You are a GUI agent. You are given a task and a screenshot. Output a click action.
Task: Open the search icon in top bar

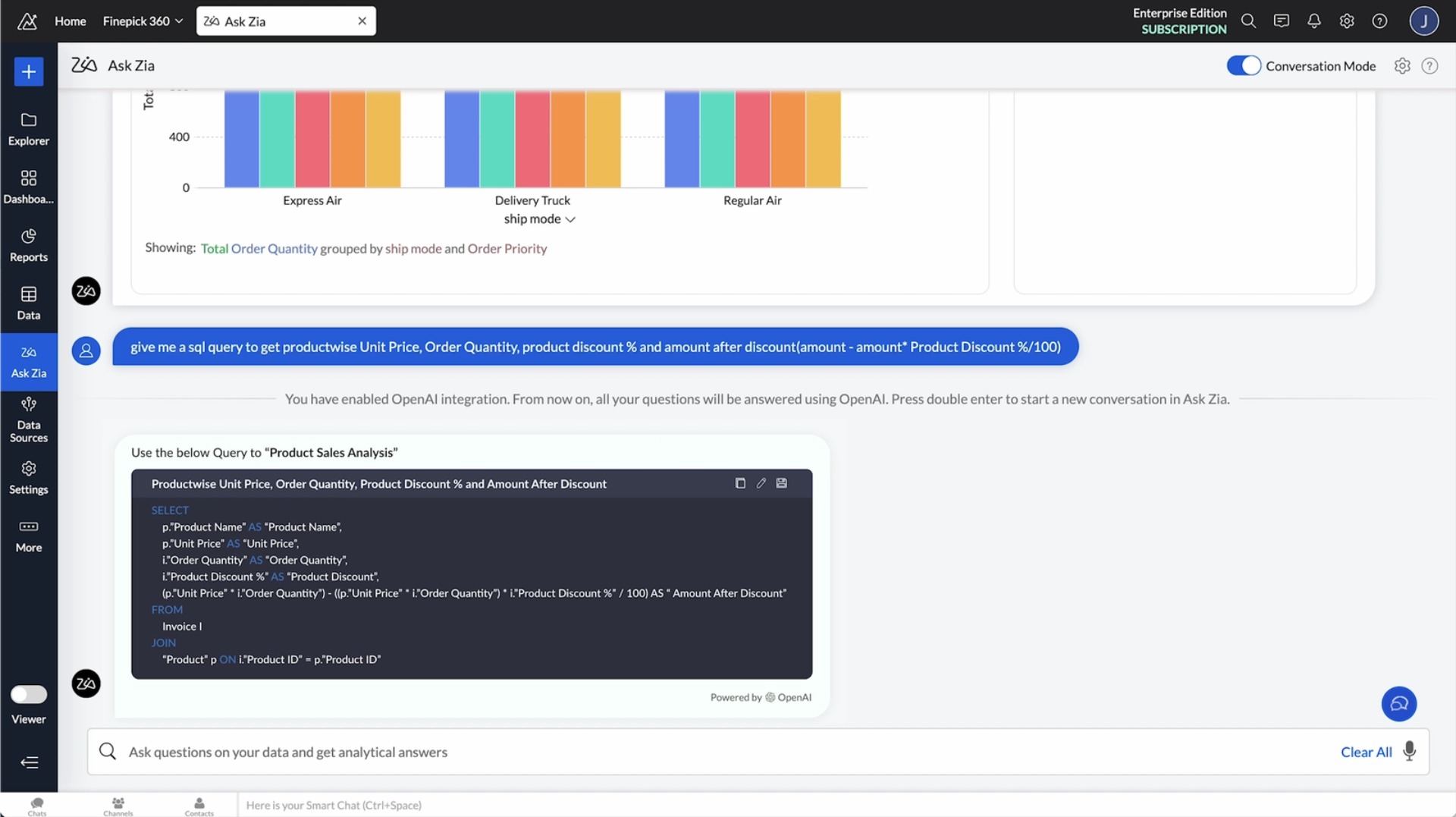(1248, 21)
